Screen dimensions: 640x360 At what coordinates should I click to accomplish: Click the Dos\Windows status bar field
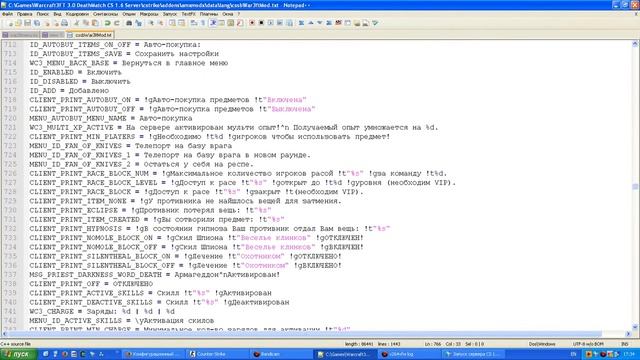(542, 344)
